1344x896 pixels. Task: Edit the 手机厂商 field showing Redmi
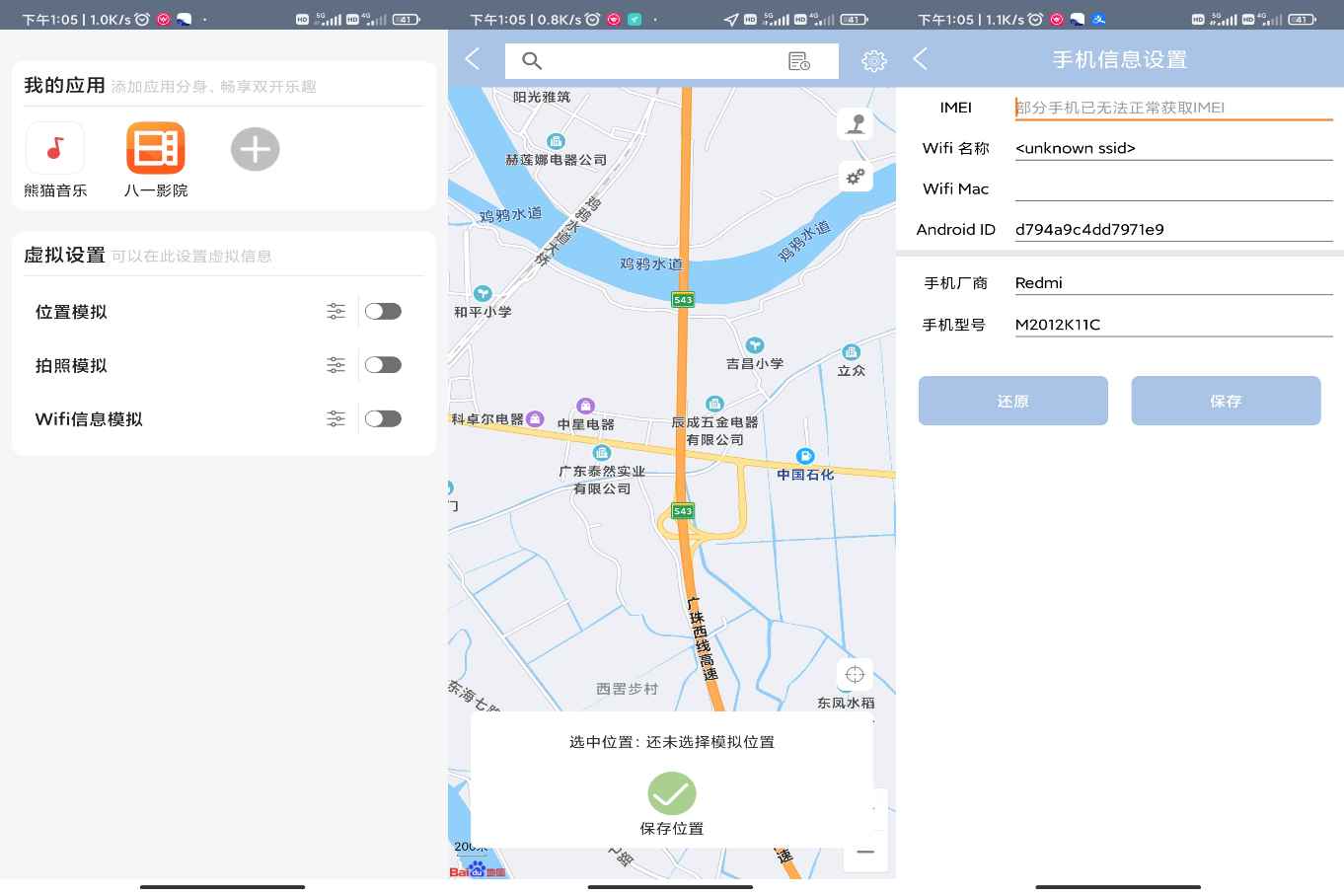coord(1173,283)
